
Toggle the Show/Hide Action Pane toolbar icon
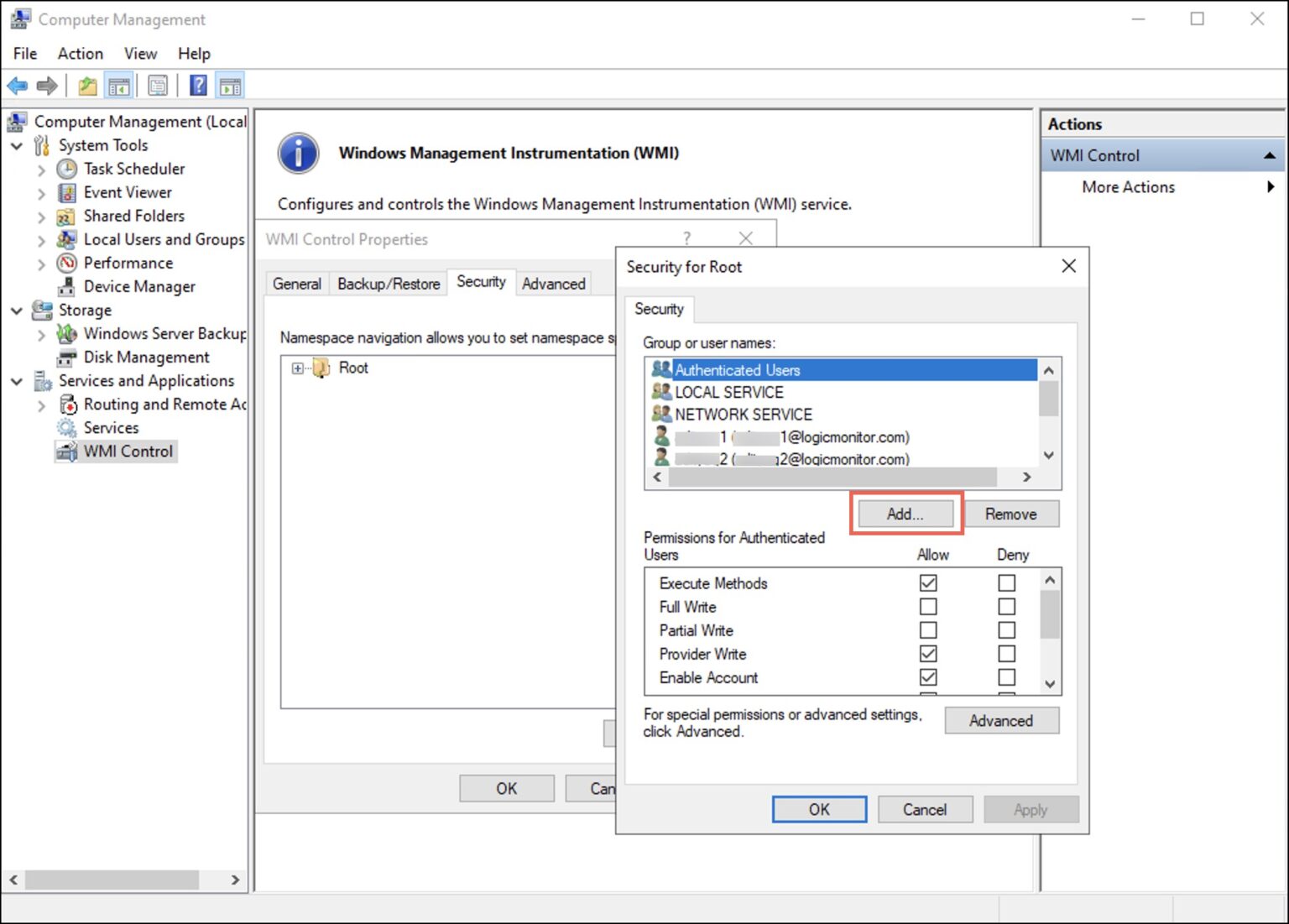(230, 85)
